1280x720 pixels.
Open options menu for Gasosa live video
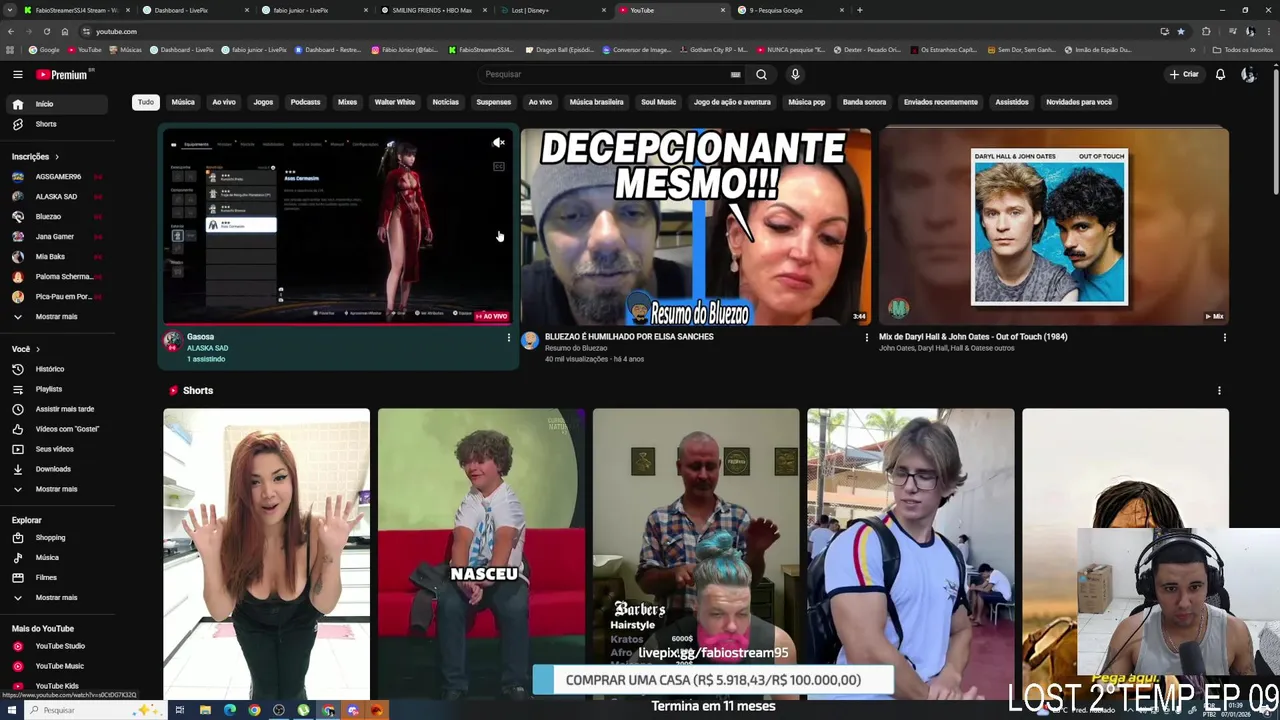[x=508, y=338]
